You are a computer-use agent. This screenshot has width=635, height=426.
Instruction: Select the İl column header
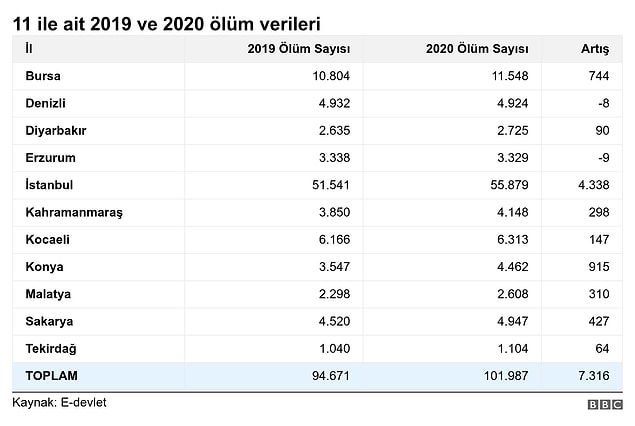tap(29, 49)
